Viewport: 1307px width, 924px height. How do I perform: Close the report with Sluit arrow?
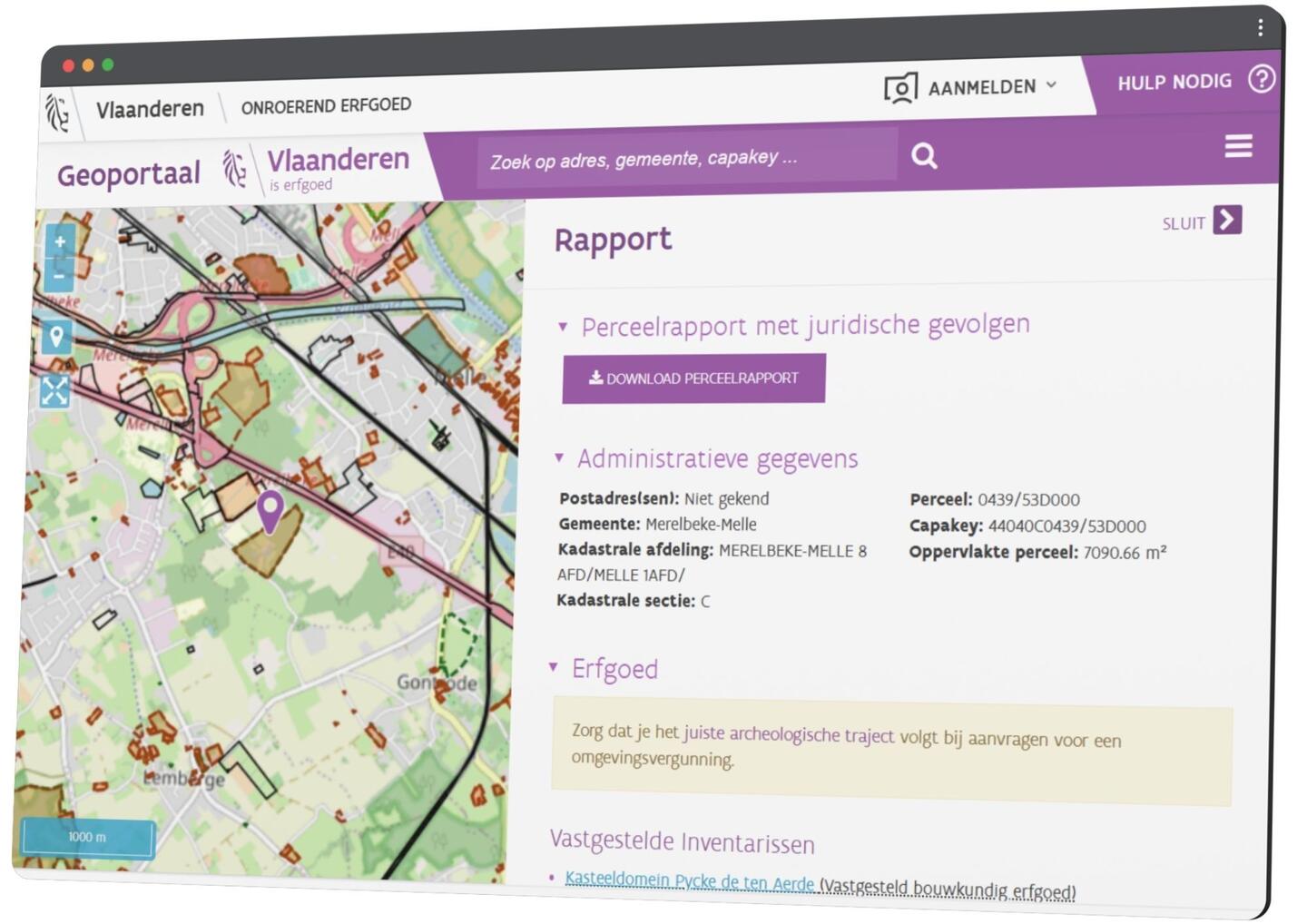(1227, 221)
